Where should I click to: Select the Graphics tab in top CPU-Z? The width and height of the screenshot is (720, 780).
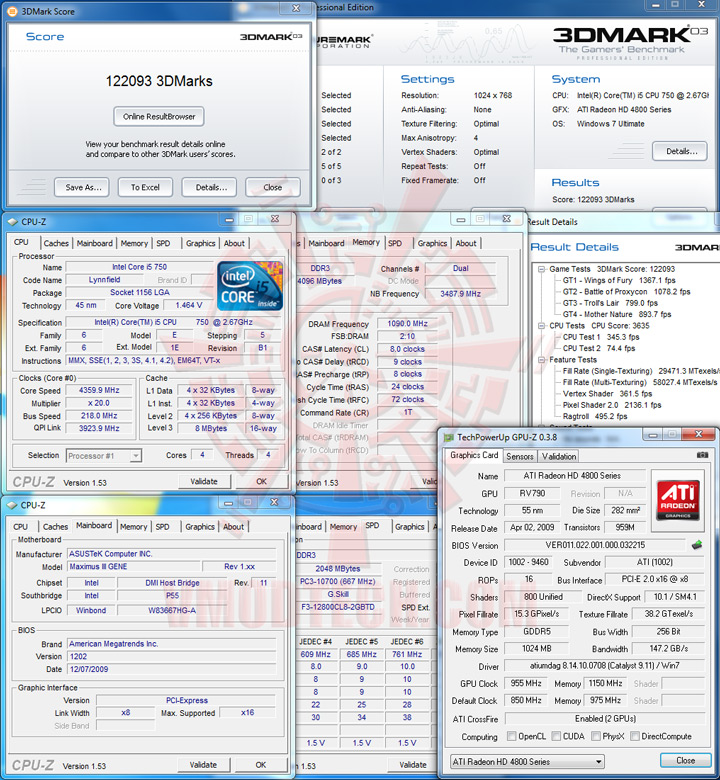[x=201, y=243]
